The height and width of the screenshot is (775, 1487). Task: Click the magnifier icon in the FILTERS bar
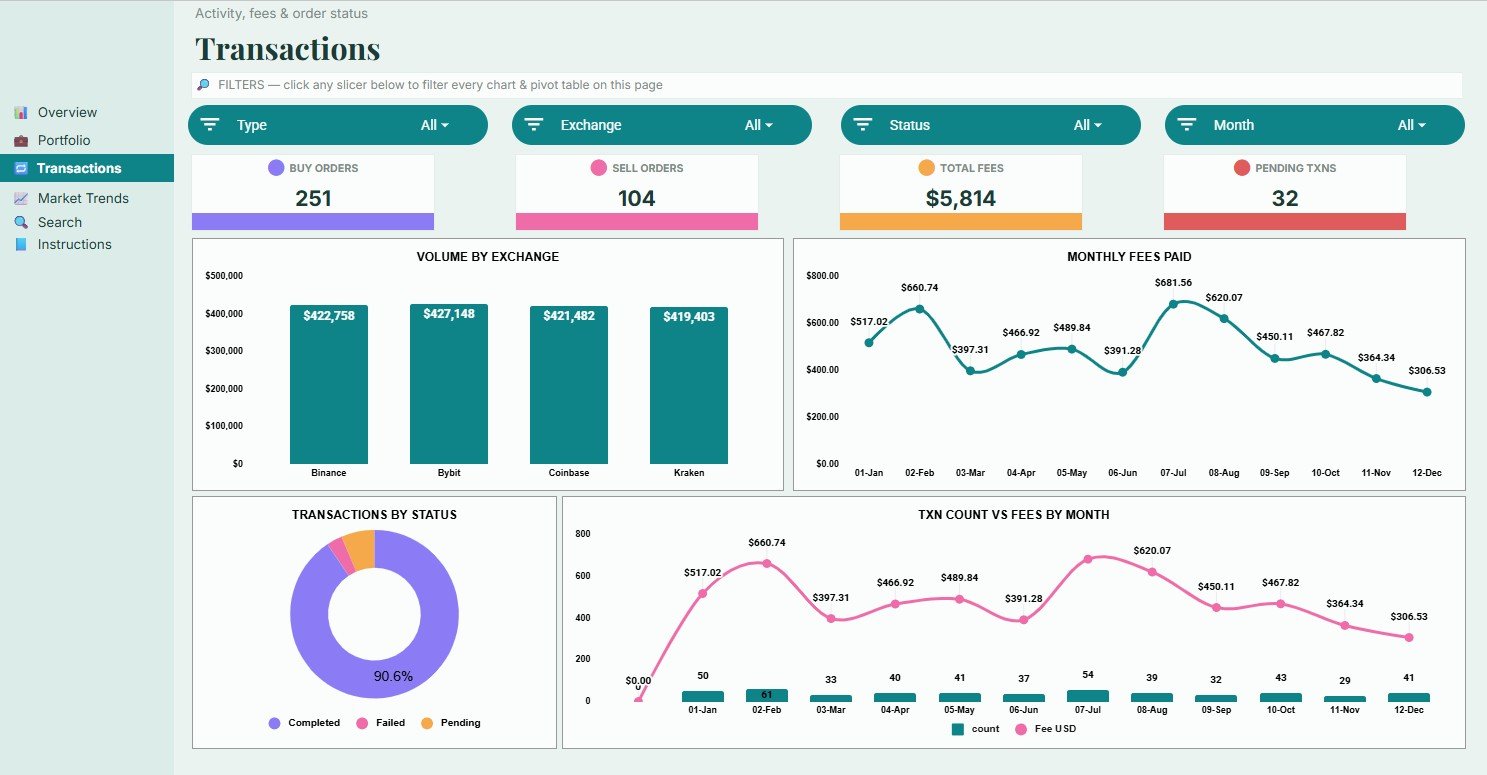coord(203,85)
